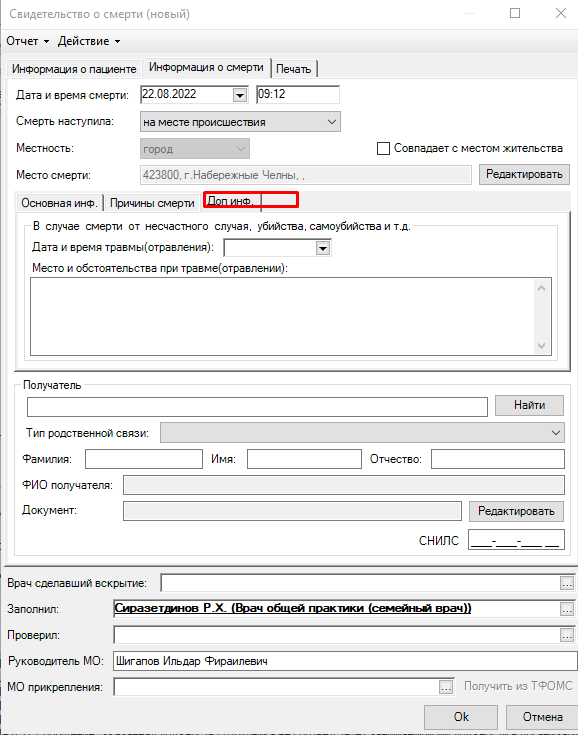Open the Отчет menu

[x=27, y=41]
